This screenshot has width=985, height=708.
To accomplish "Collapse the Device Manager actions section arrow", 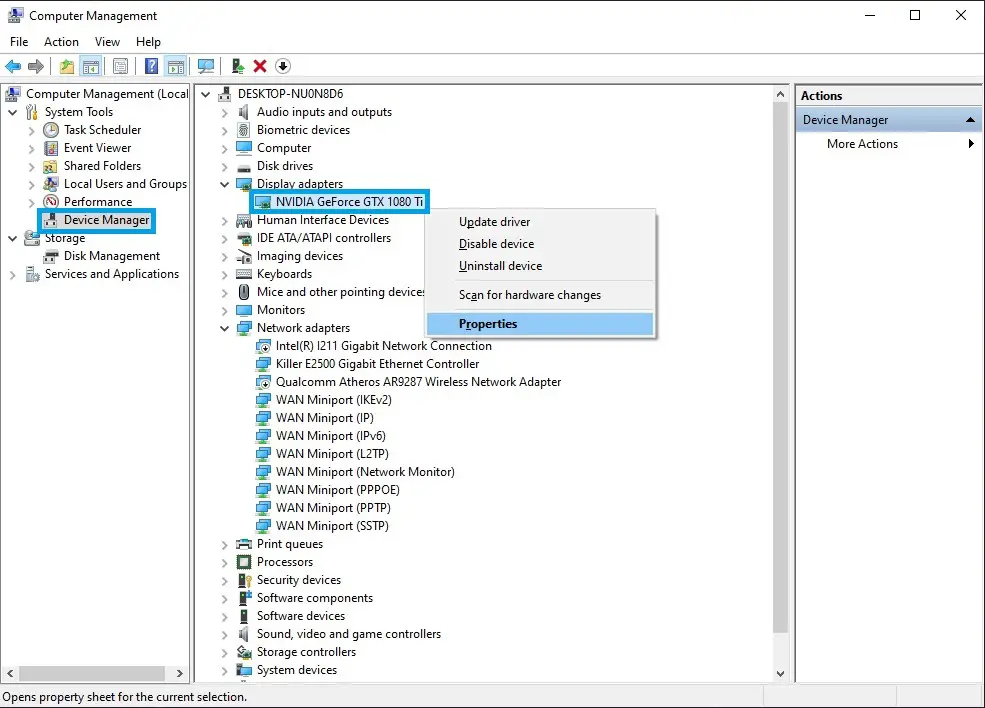I will coord(970,119).
